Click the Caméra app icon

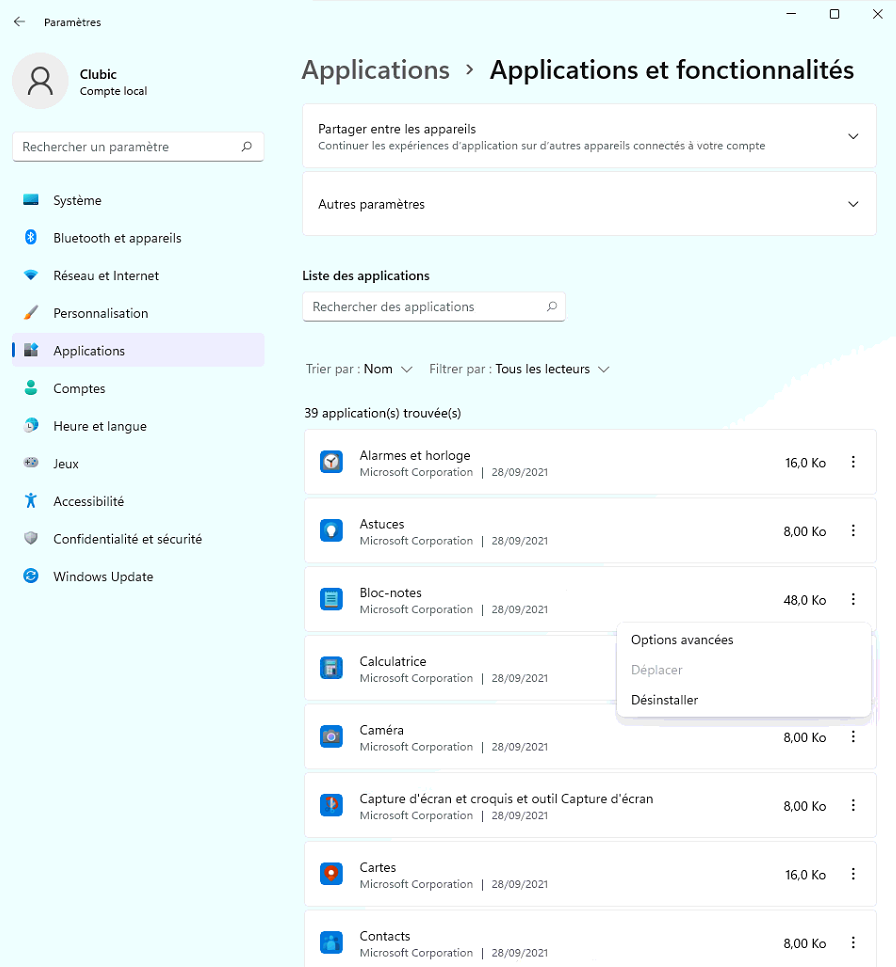(331, 737)
